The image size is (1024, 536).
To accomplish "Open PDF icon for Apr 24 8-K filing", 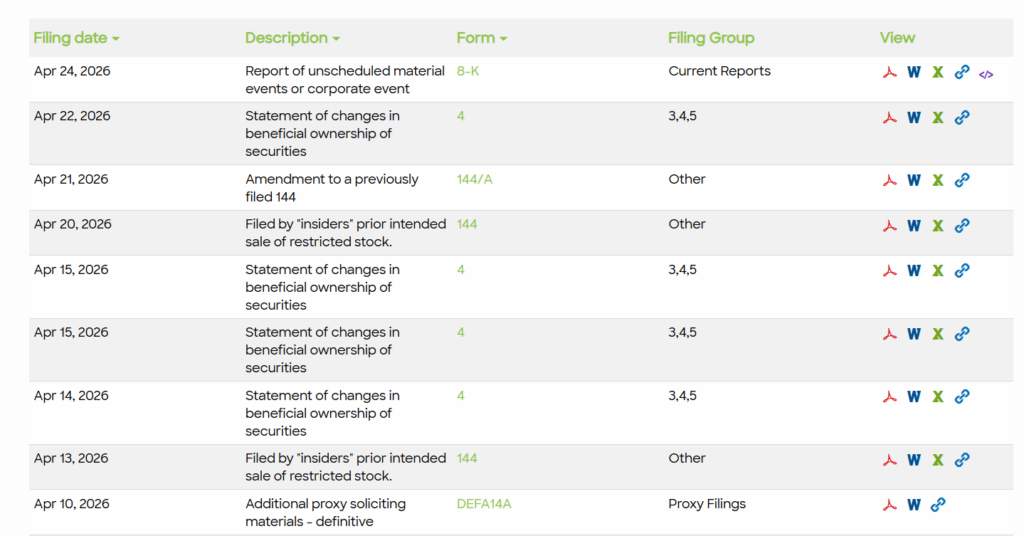I will point(889,72).
